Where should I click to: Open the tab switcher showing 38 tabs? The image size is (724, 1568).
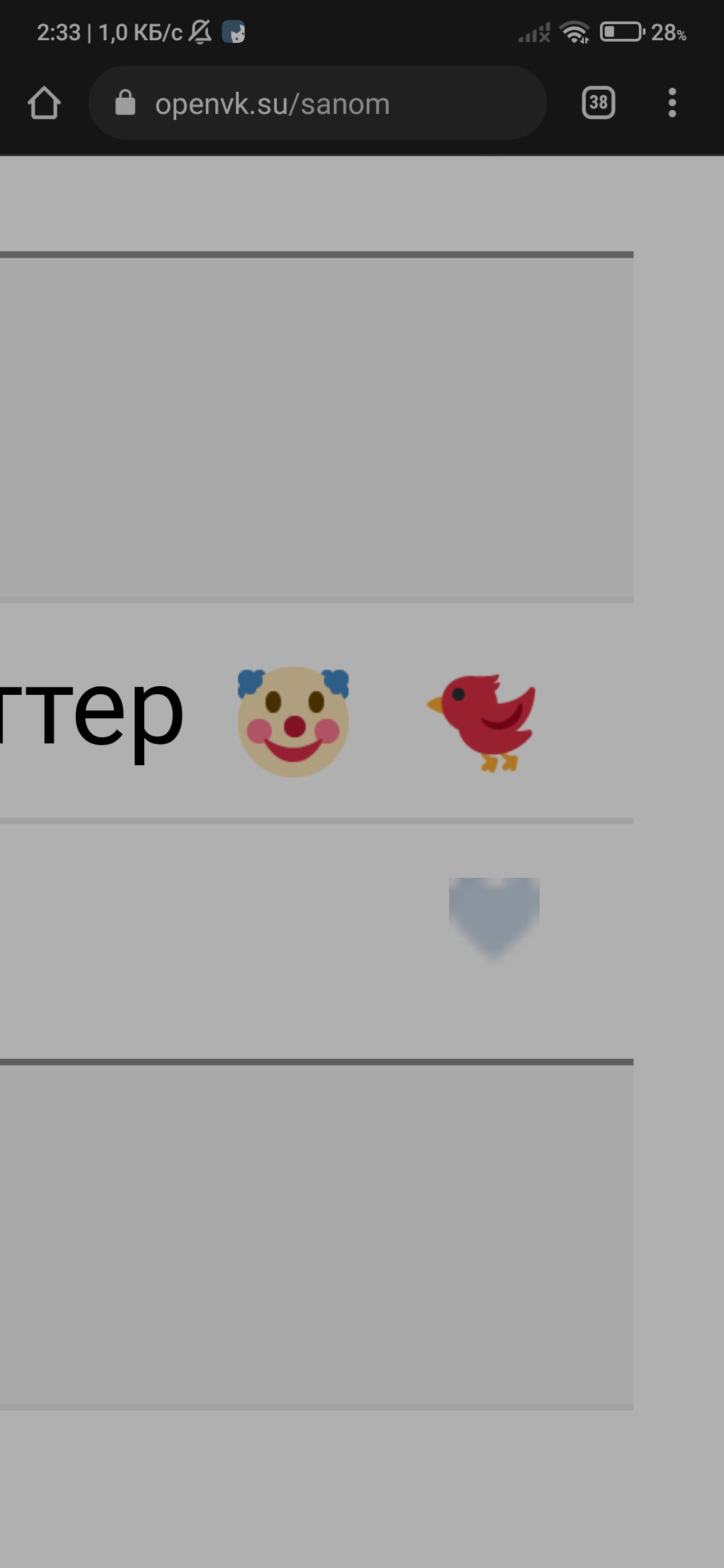(599, 103)
